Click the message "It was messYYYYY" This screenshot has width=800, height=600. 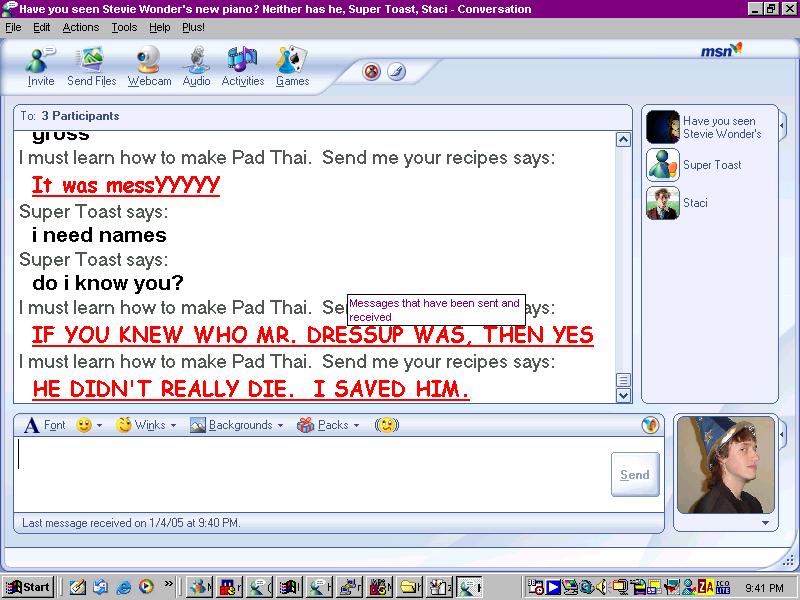pos(126,185)
